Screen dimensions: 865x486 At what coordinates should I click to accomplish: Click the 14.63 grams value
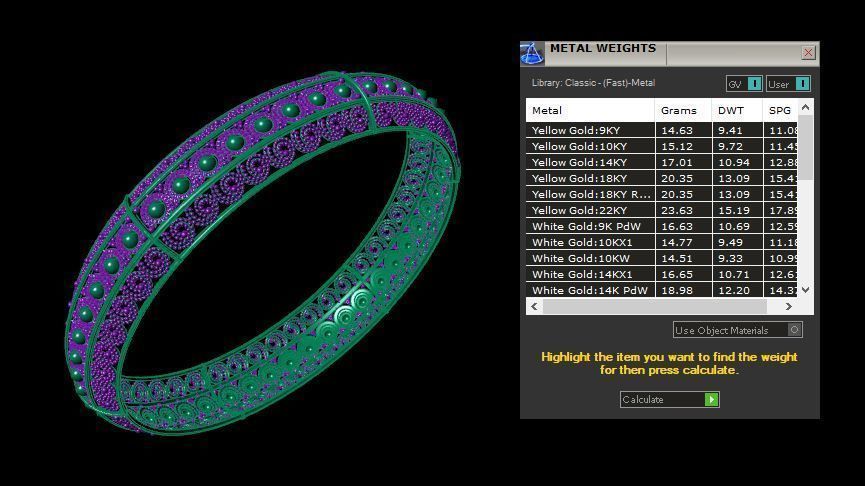point(676,130)
